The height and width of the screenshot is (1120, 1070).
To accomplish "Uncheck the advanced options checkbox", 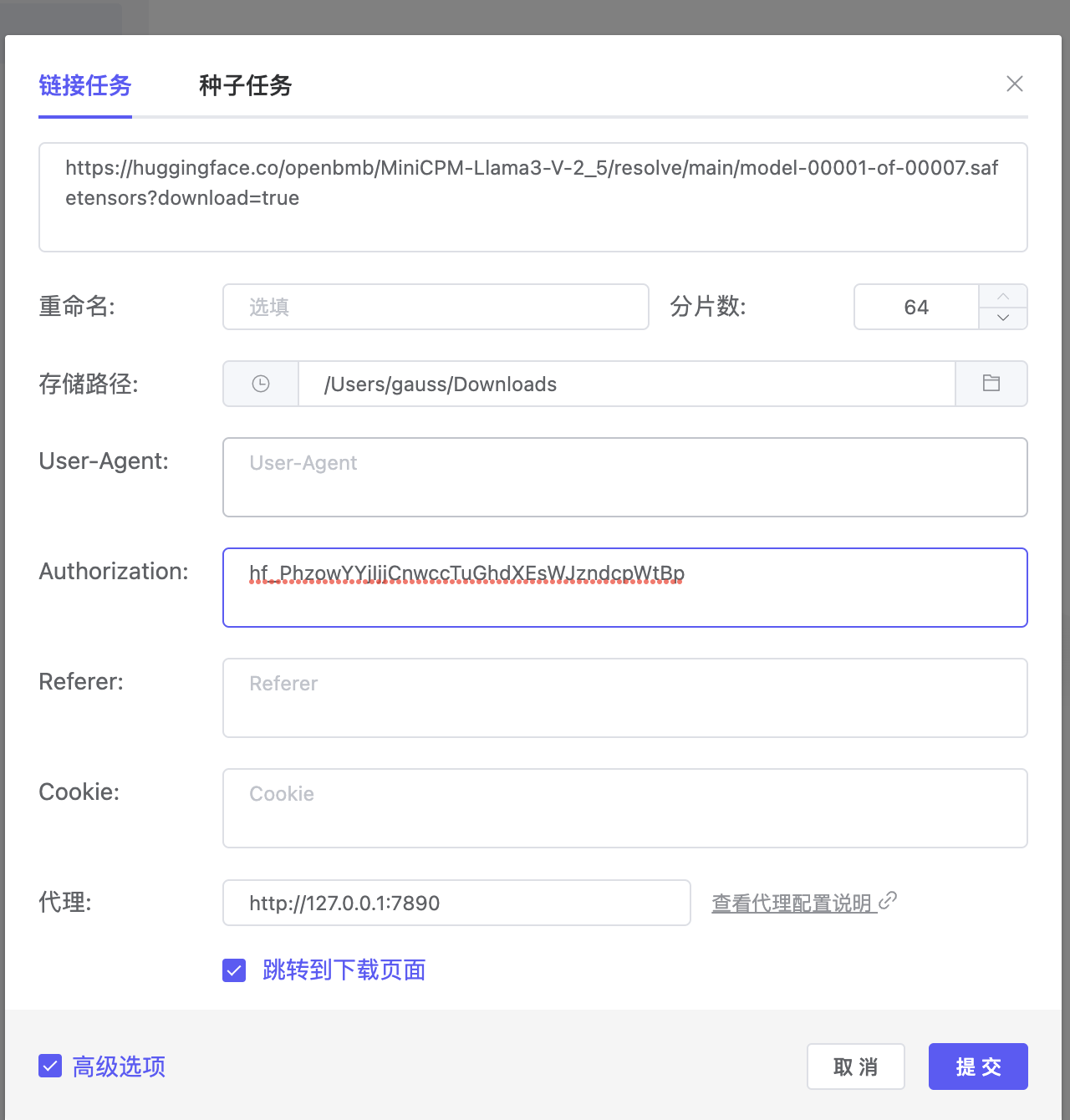I will [50, 1066].
